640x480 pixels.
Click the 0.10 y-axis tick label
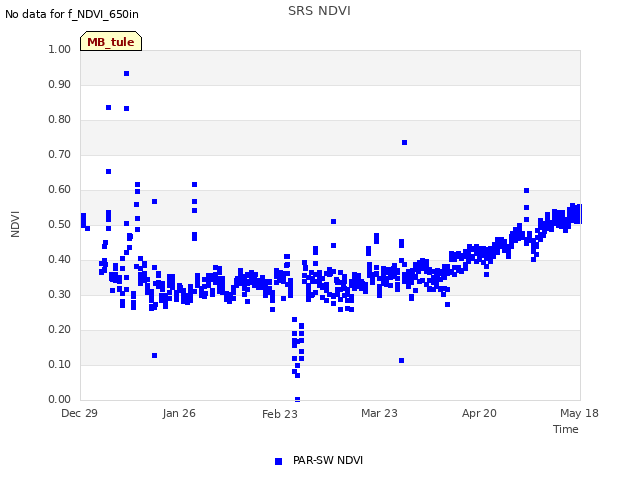(60, 364)
